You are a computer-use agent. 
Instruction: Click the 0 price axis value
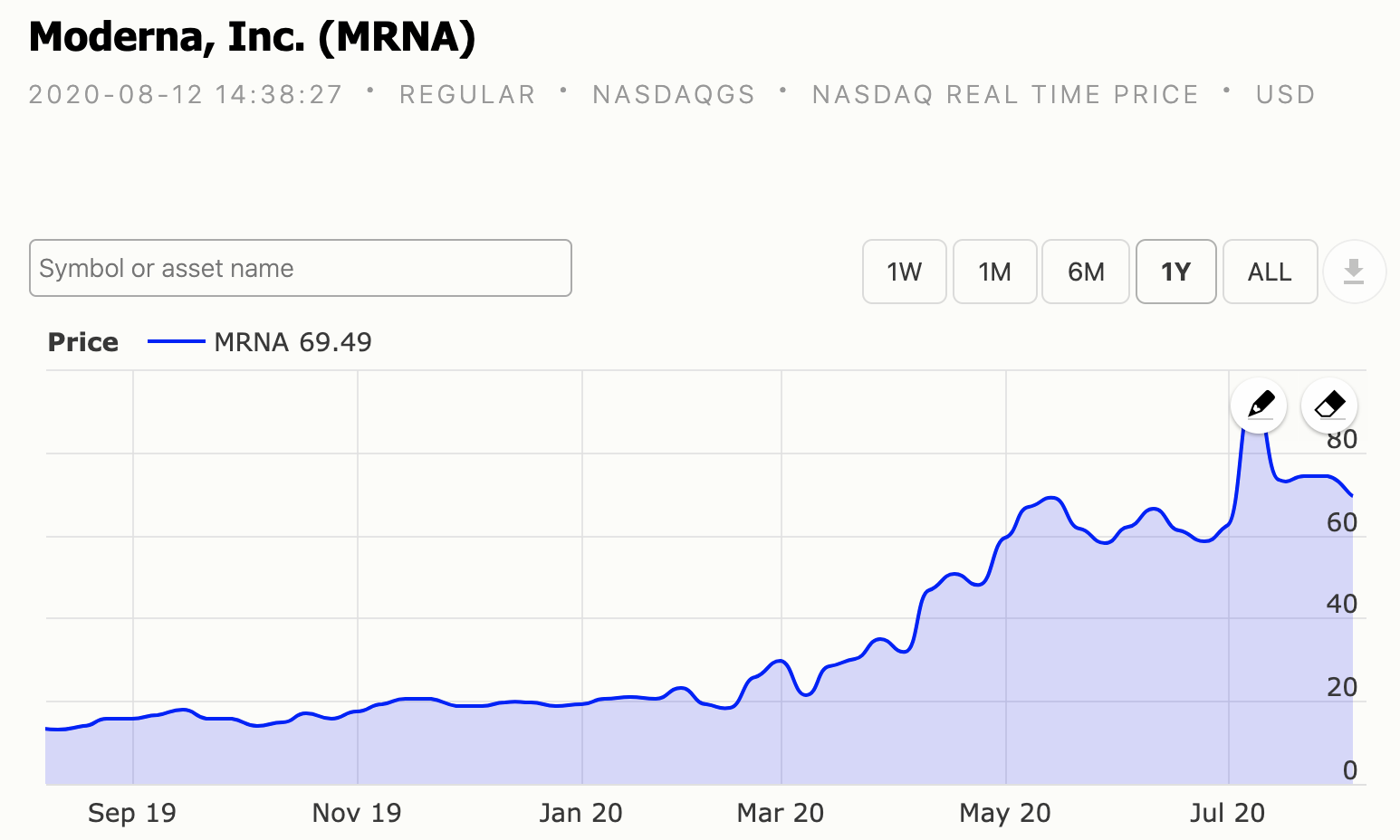coord(1350,770)
